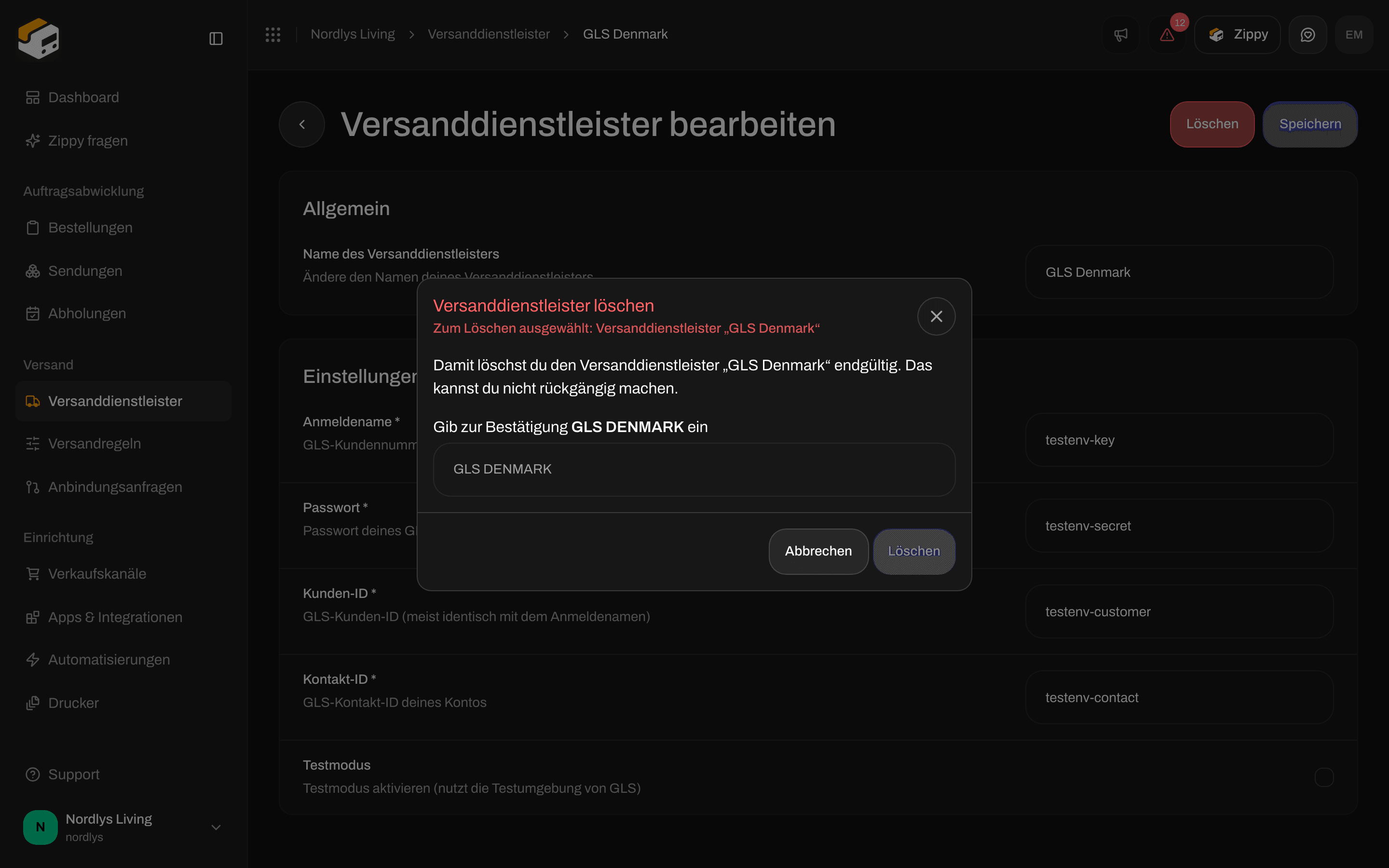Click the sparkle icon beside Zippy fragen
Screen dimensions: 1389x868
[x=33, y=141]
